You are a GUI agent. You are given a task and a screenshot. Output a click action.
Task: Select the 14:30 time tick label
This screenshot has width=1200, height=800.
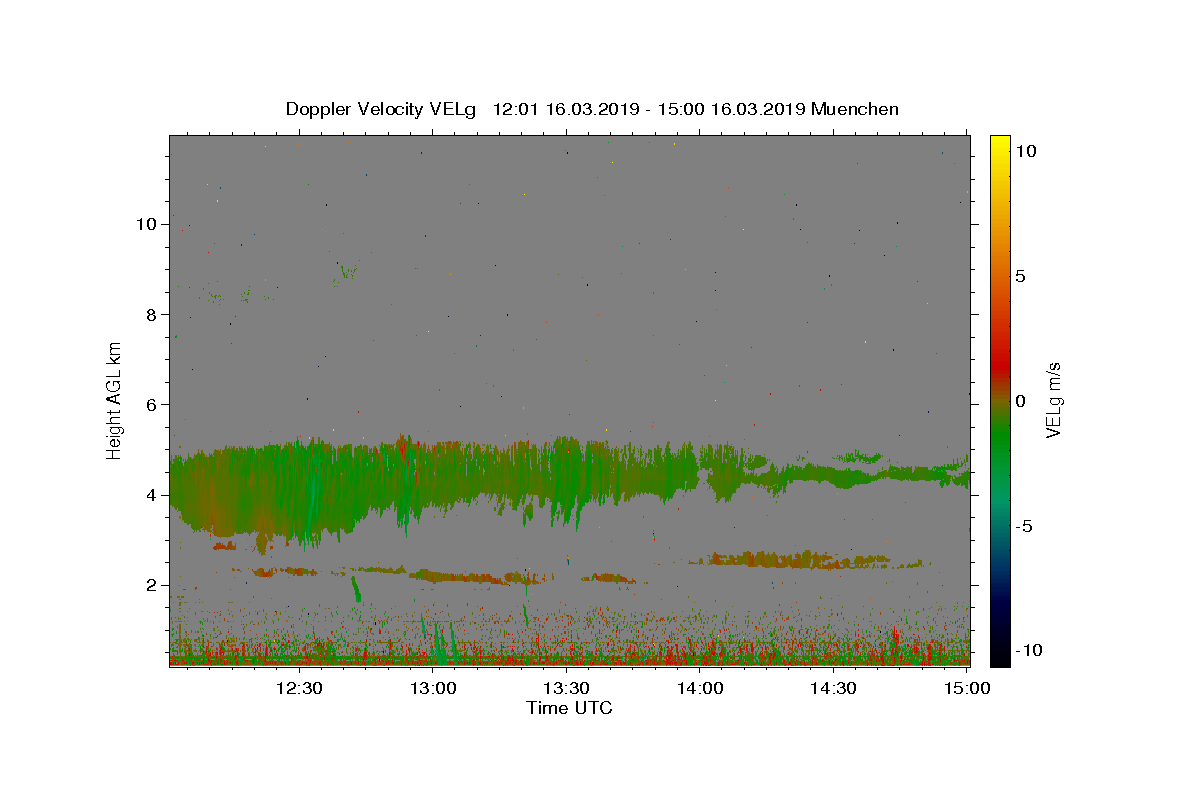[x=833, y=688]
